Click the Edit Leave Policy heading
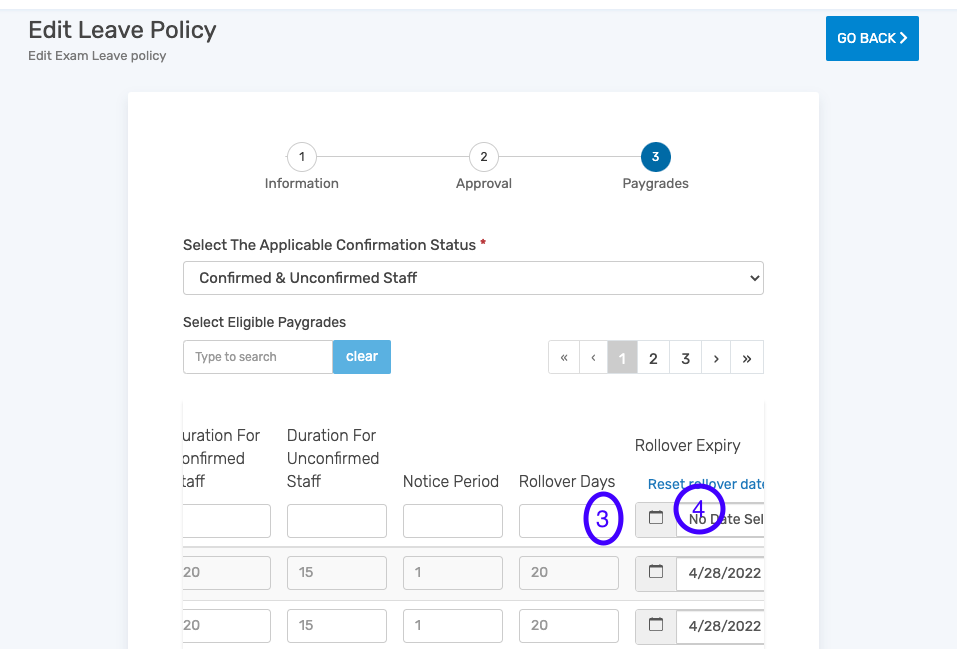Screen dimensions: 957x649 pyautogui.click(x=123, y=30)
